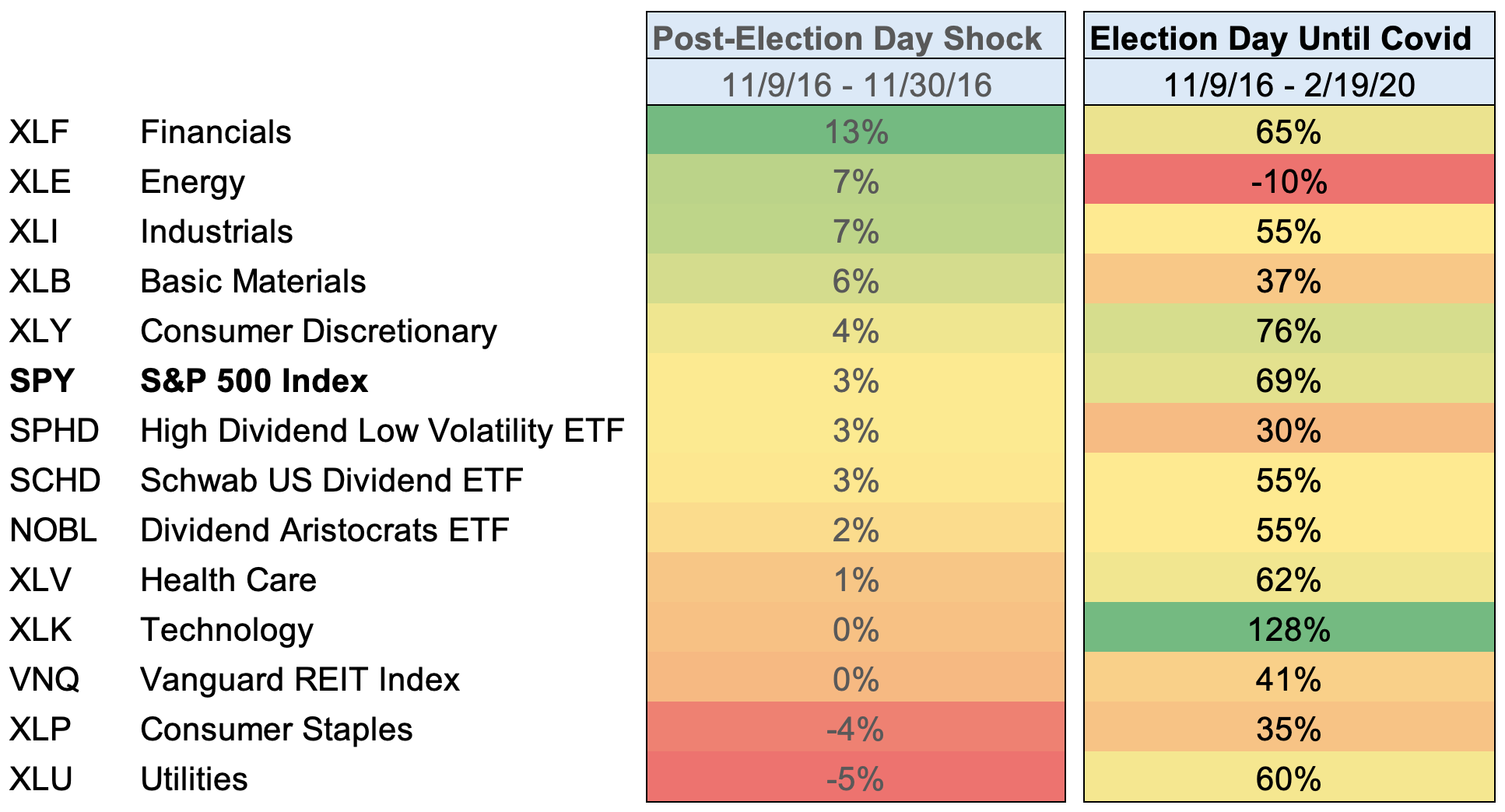Select the XLF ticker label
Viewport: 1505px width, 812px height.
[x=39, y=132]
